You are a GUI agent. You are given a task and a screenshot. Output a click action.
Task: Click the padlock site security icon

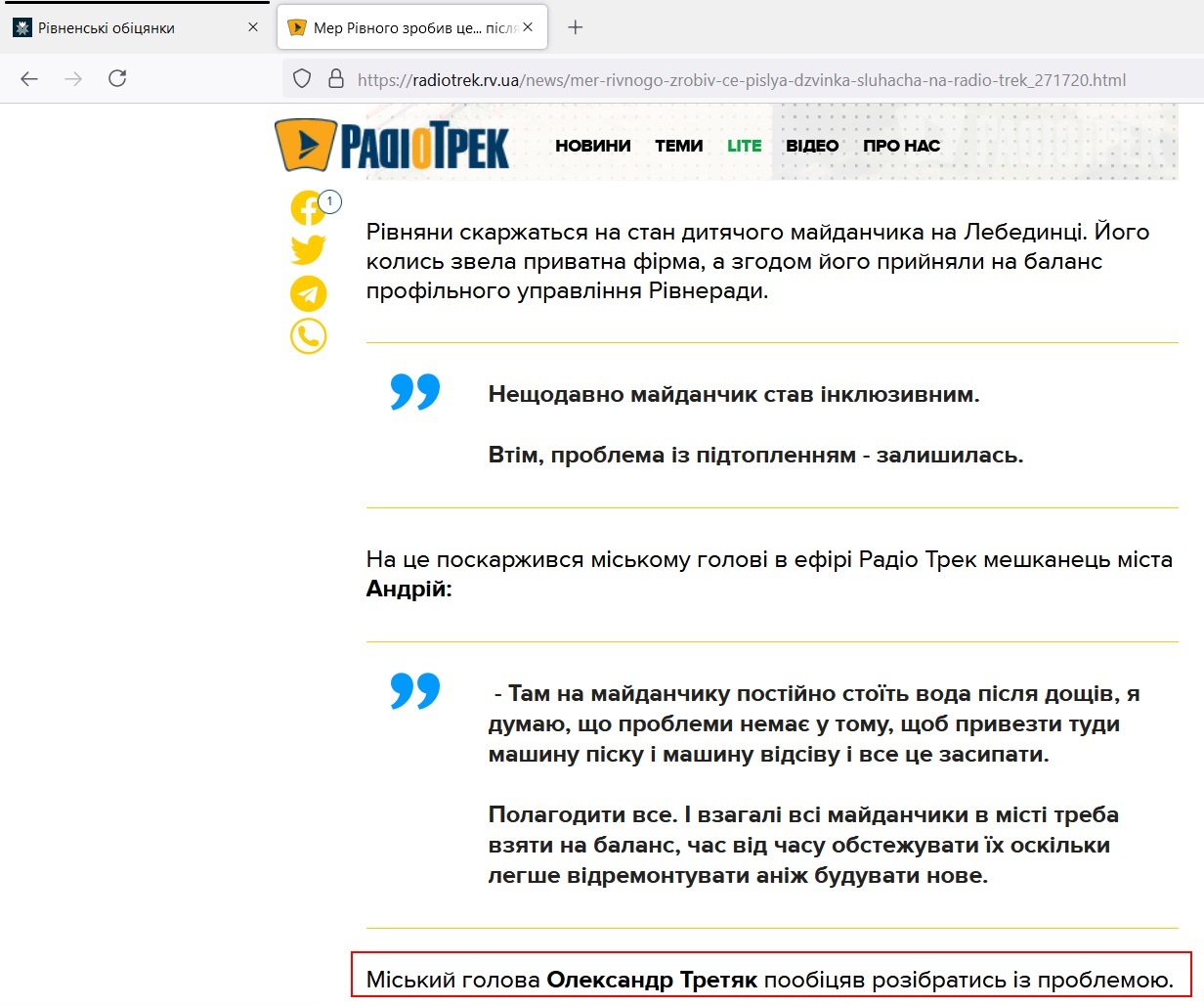[x=336, y=79]
